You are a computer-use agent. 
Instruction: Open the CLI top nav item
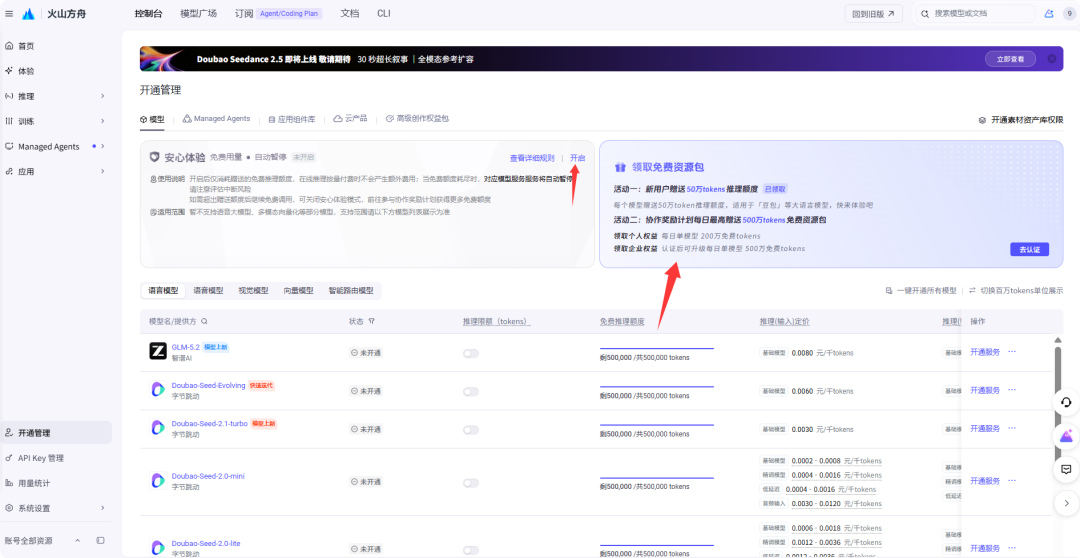pos(384,14)
